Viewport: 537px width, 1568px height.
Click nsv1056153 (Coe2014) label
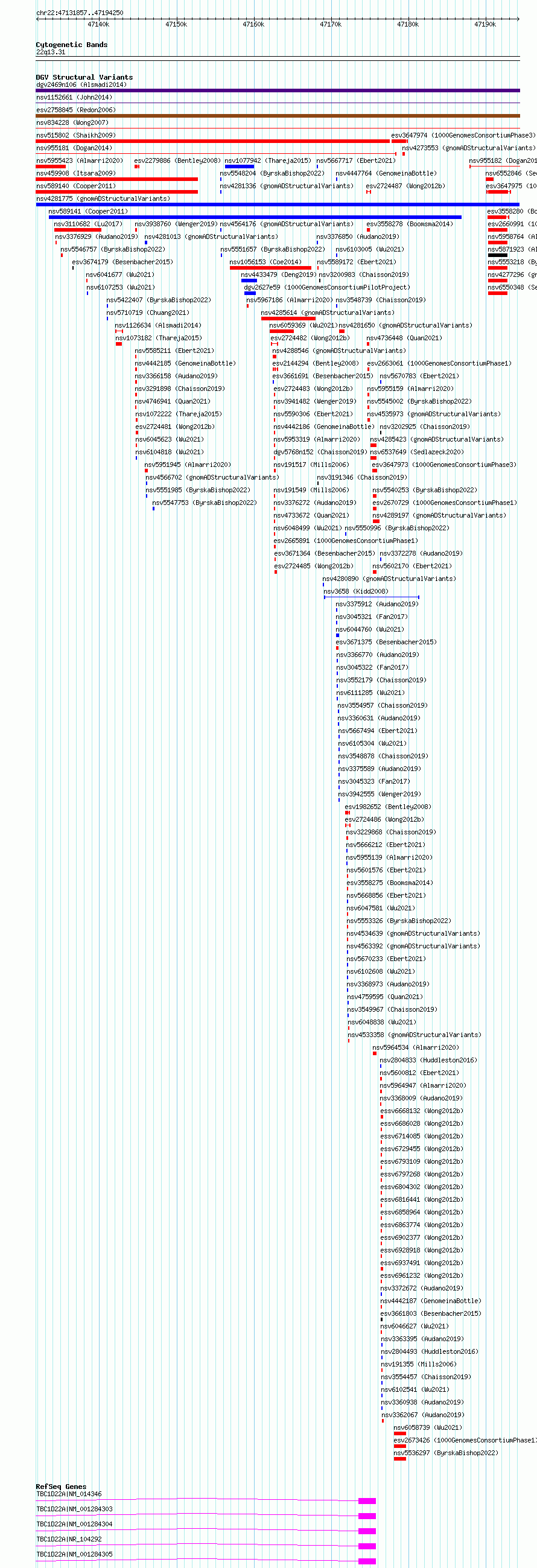coord(265,263)
